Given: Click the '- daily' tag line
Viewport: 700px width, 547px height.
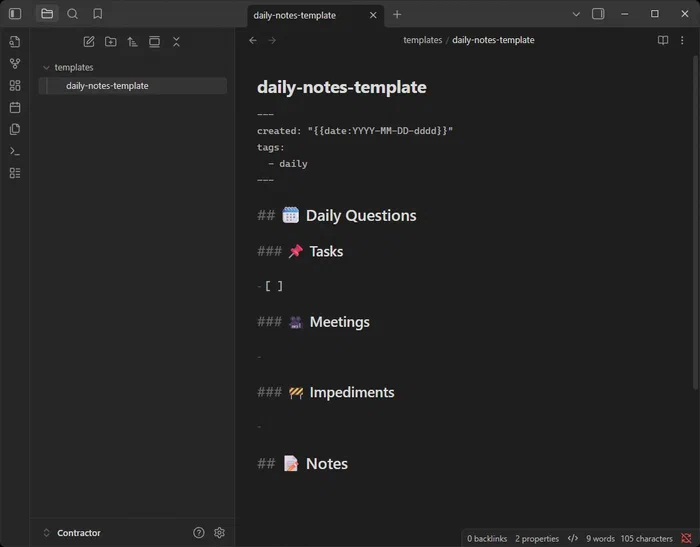Looking at the screenshot, I should (x=288, y=164).
